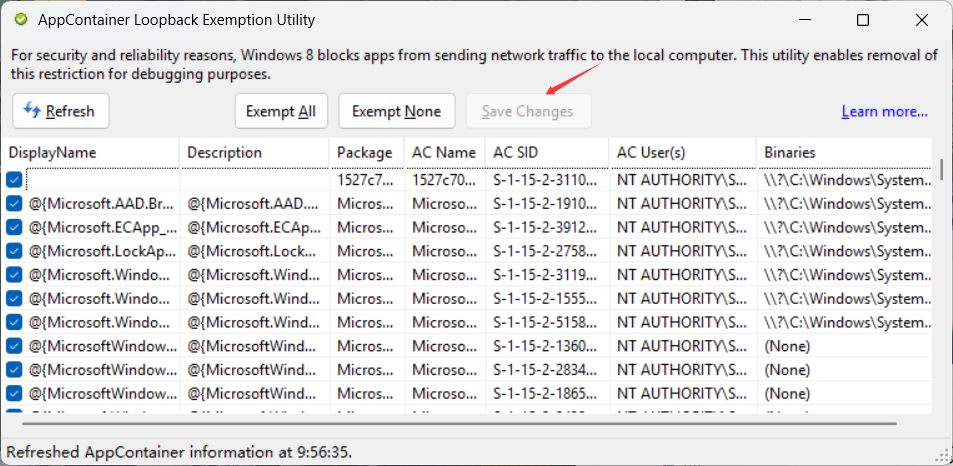Click the Package column header
The image size is (953, 466).
coord(365,152)
